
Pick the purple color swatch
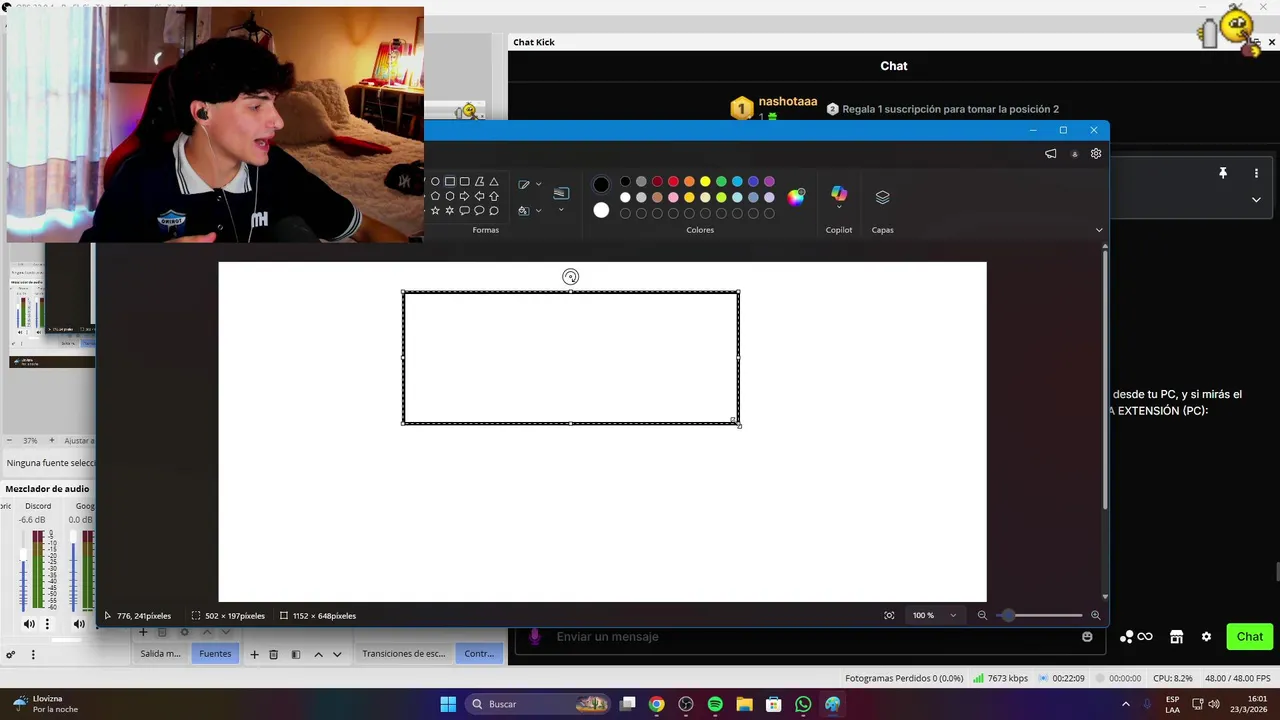[x=769, y=181]
